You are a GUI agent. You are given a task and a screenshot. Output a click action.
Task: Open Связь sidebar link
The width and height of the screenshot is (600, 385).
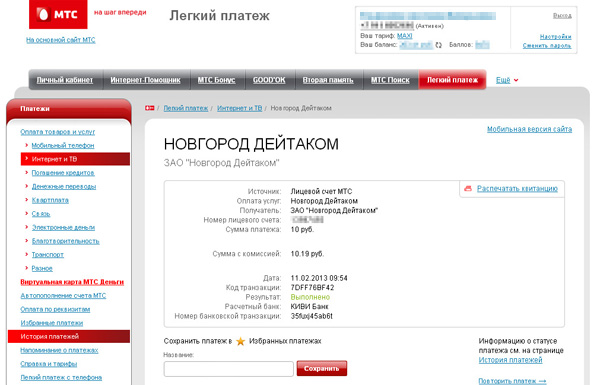pyautogui.click(x=41, y=214)
